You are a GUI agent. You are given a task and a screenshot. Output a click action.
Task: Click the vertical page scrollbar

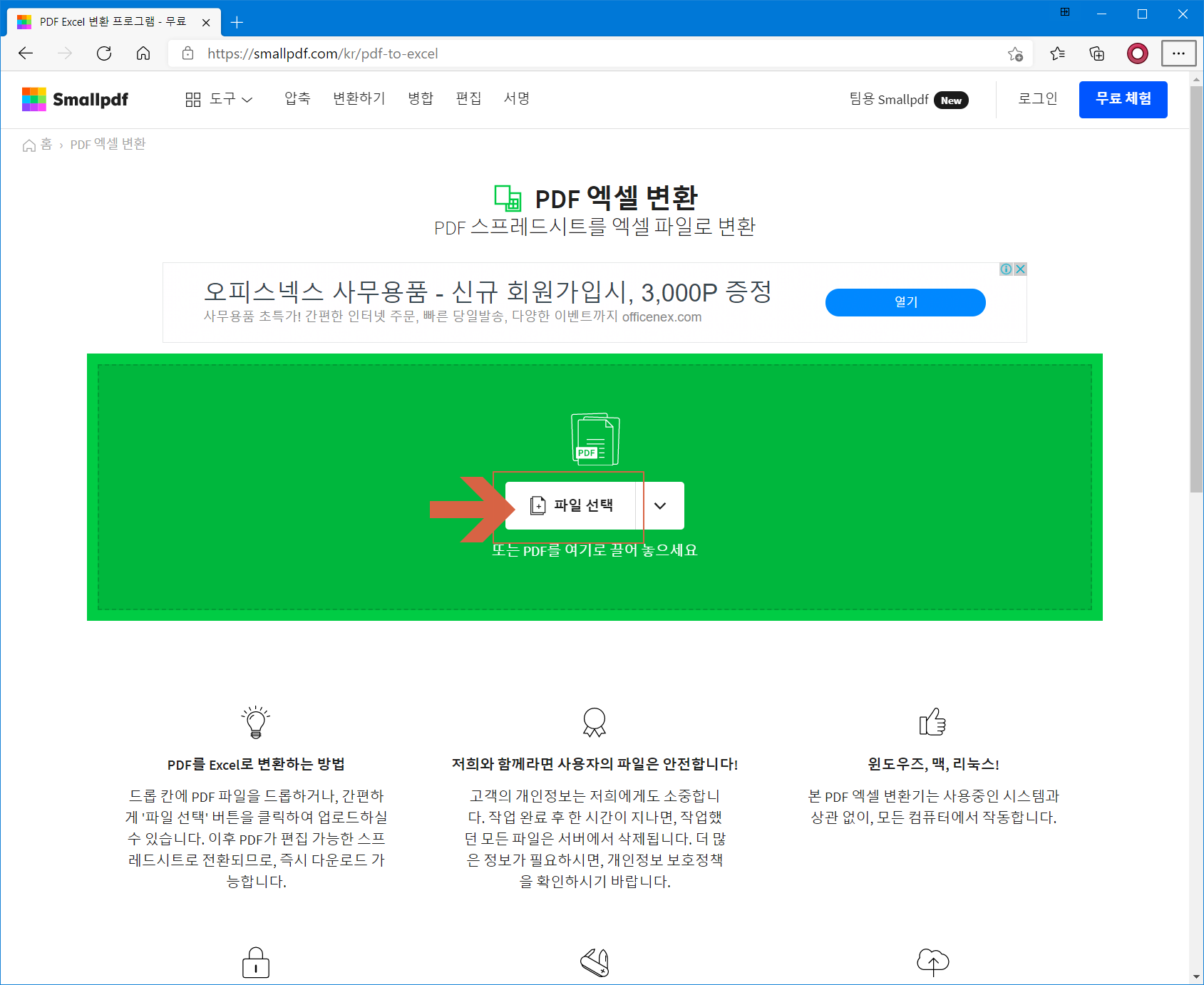tap(1196, 289)
